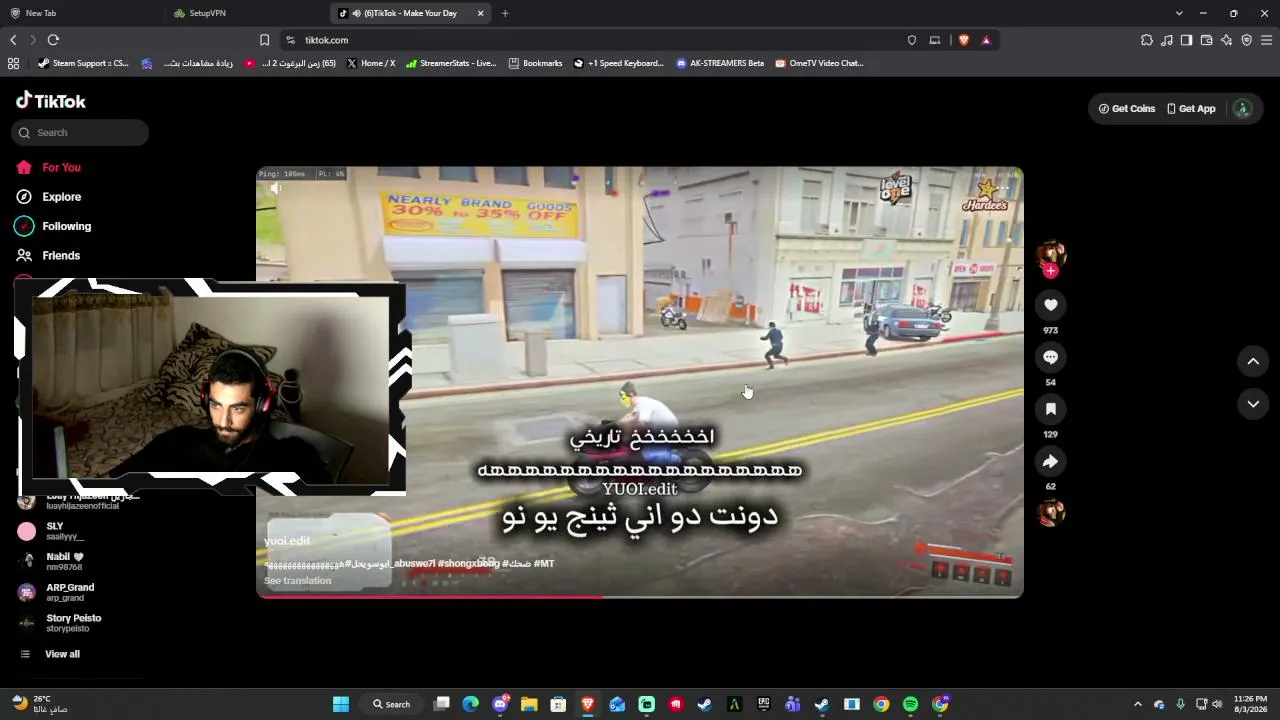1280x720 pixels.
Task: Share the video using the arrow icon
Action: 1050,461
